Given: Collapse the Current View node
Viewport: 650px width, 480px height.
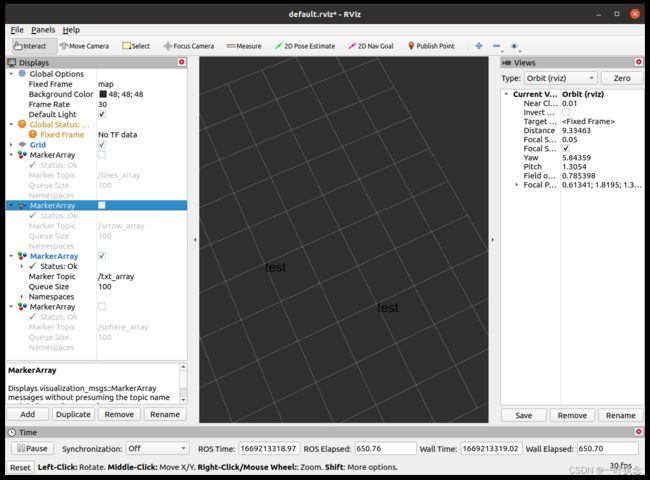Looking at the screenshot, I should [x=506, y=94].
